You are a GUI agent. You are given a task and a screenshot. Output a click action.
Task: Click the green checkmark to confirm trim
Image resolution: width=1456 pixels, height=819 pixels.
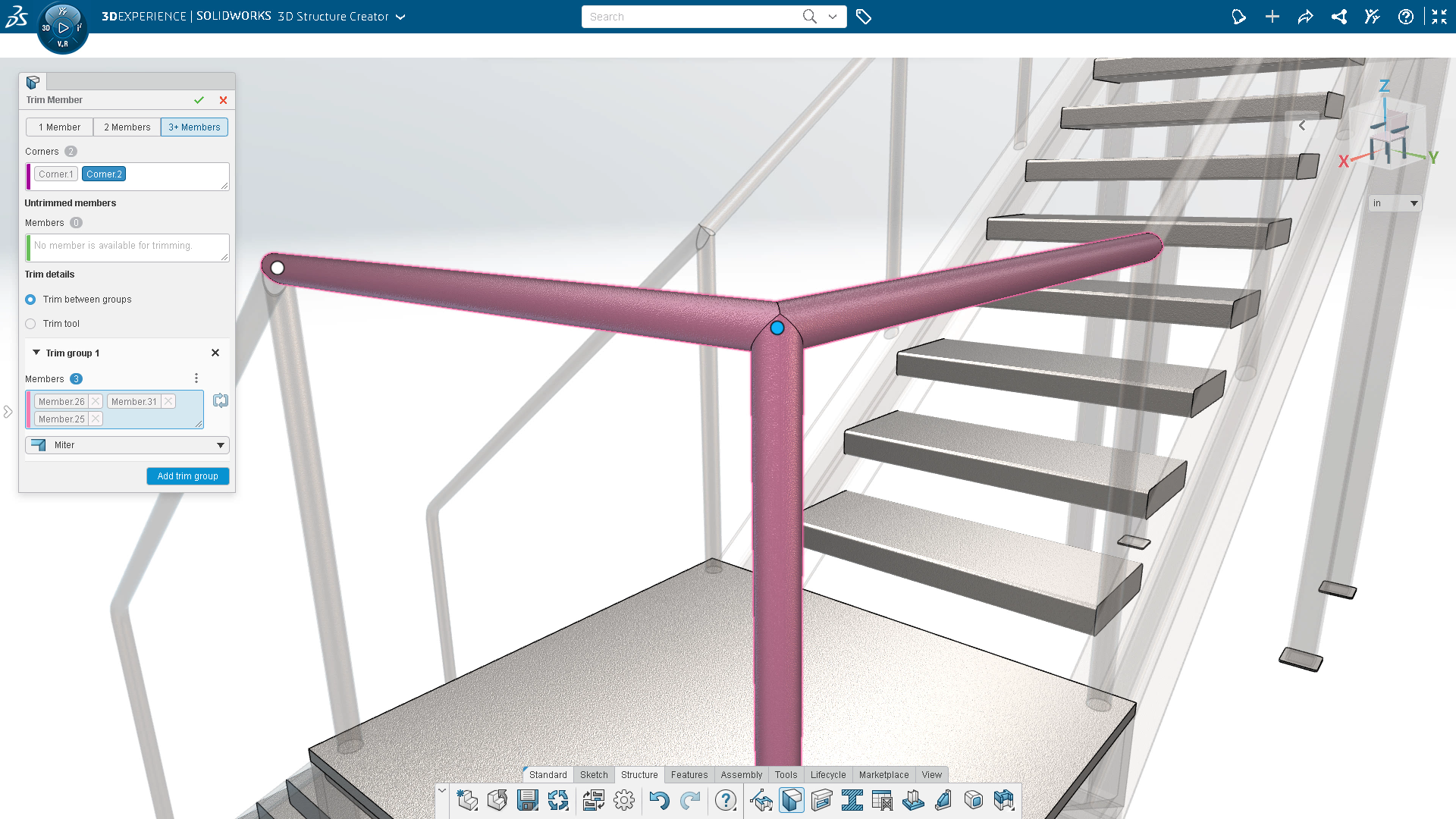[x=199, y=100]
